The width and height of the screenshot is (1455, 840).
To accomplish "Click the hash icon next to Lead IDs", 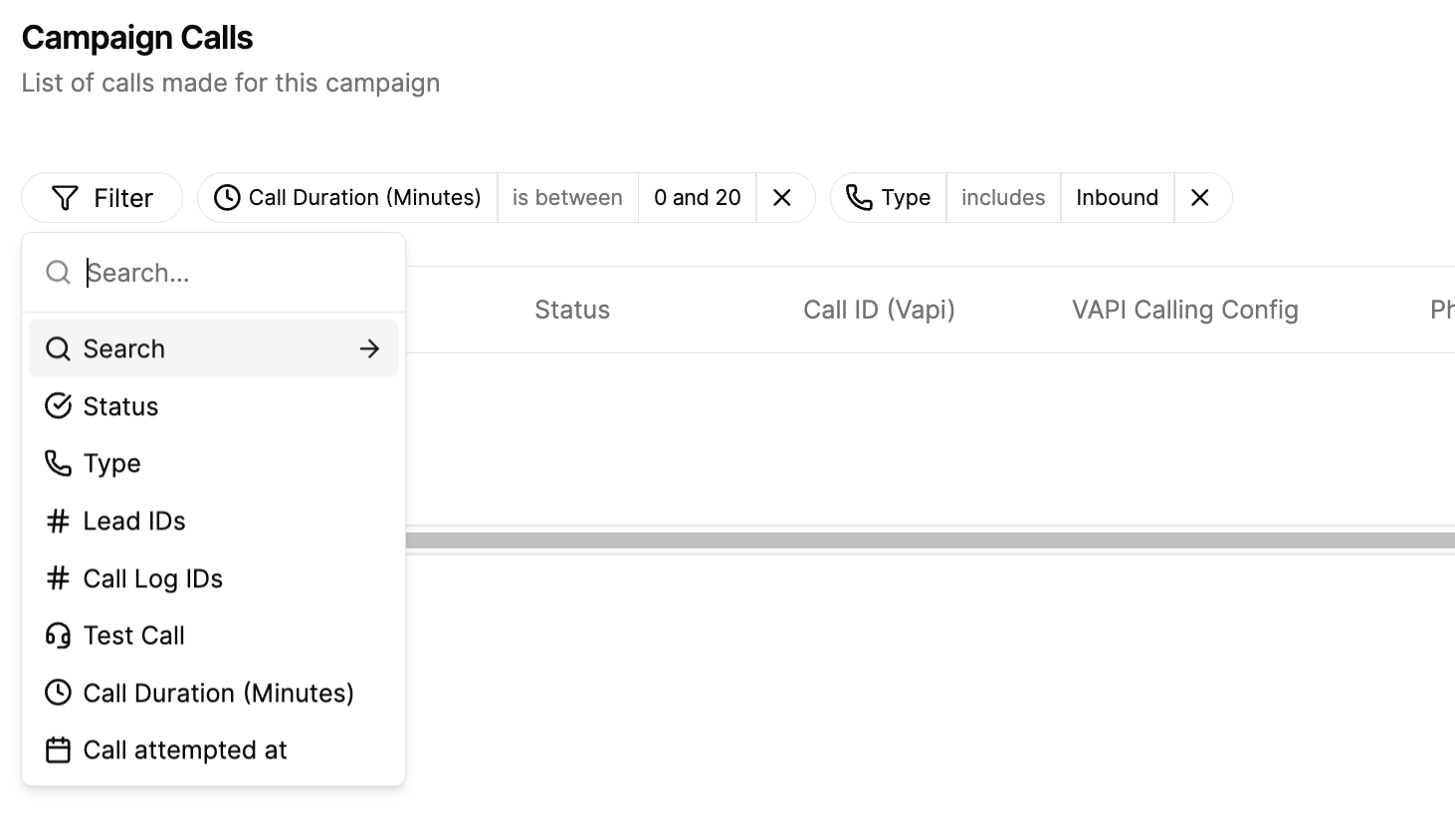I will (59, 521).
